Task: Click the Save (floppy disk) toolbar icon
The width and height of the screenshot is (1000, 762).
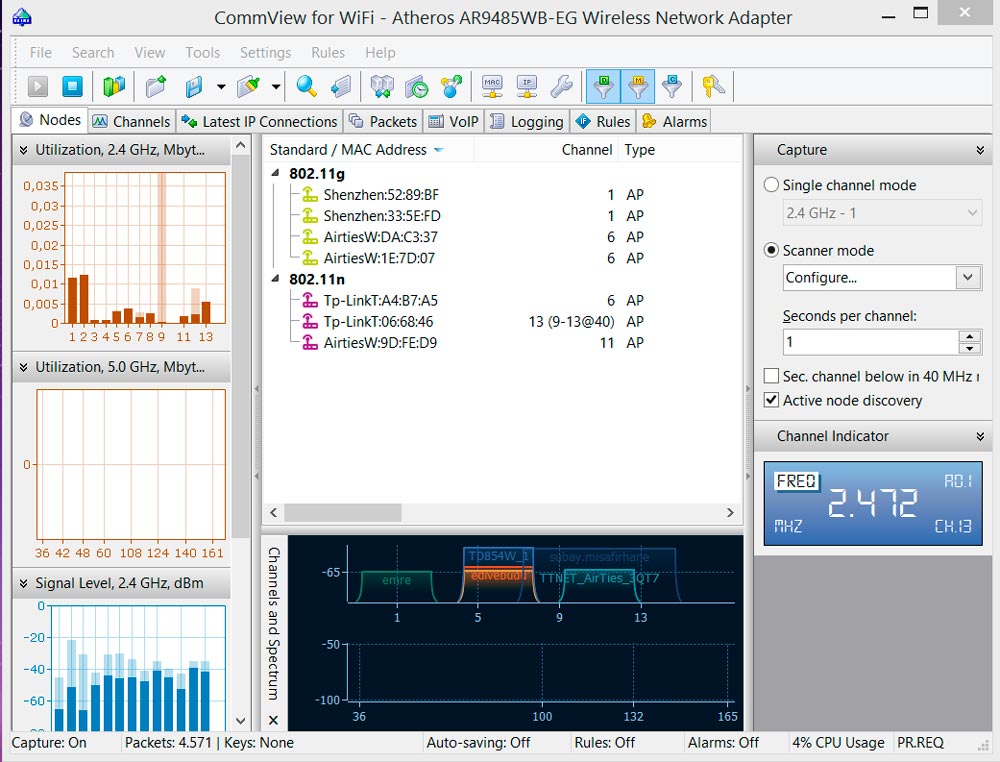Action: point(194,86)
